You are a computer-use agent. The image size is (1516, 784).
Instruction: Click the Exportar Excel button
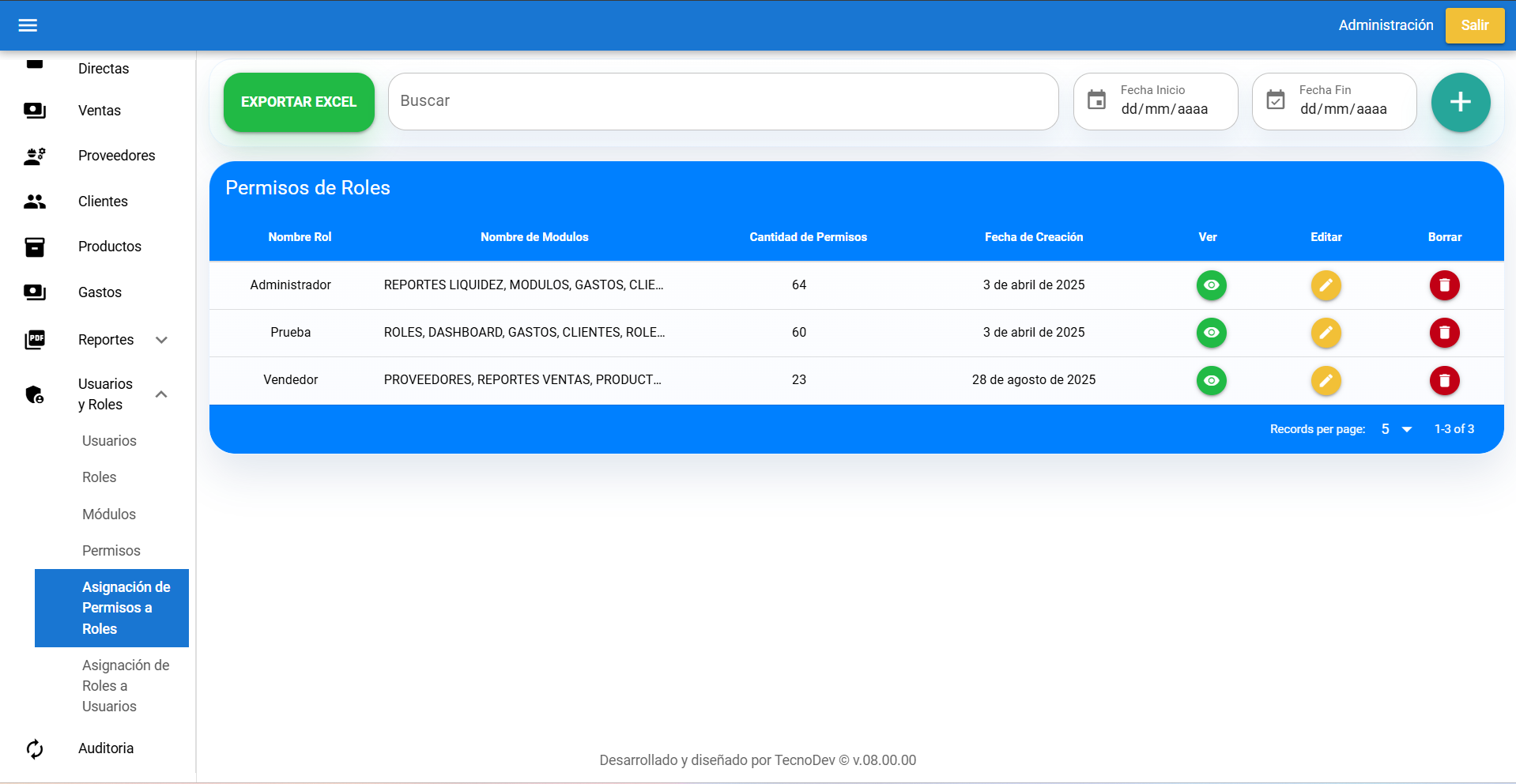click(x=299, y=102)
